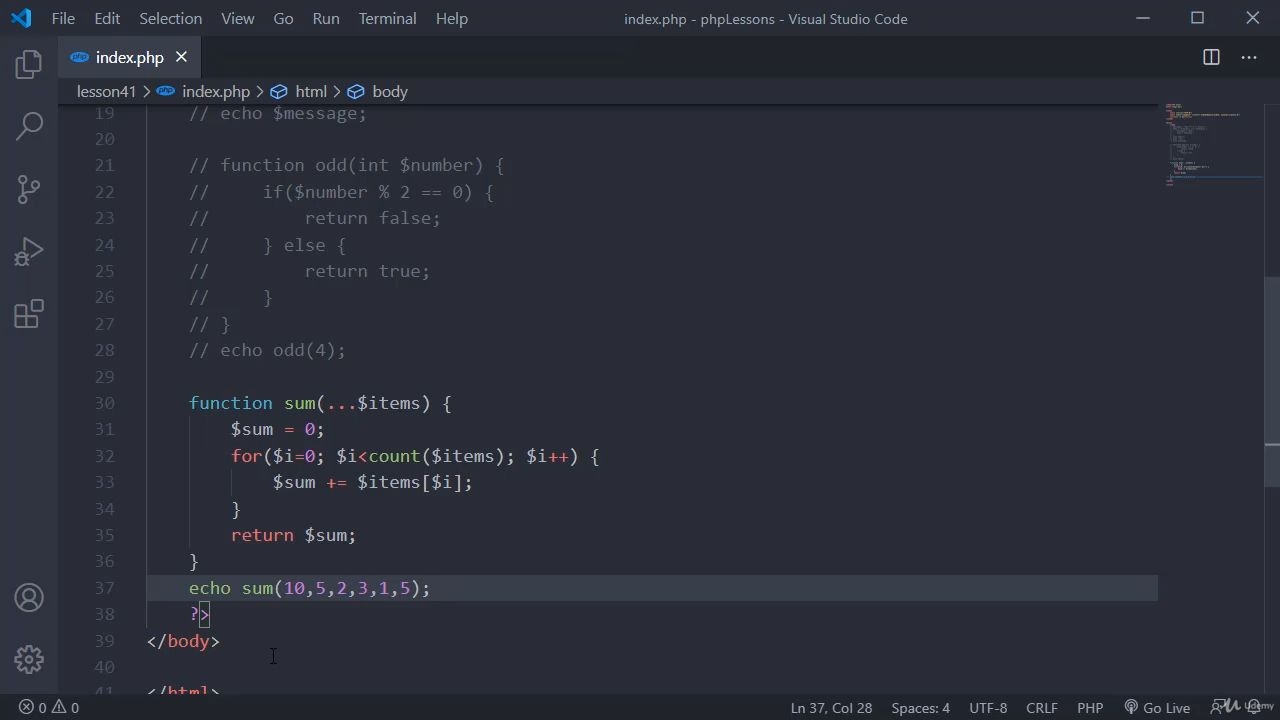Image resolution: width=1280 pixels, height=720 pixels.
Task: Open the Terminal menu
Action: point(387,18)
